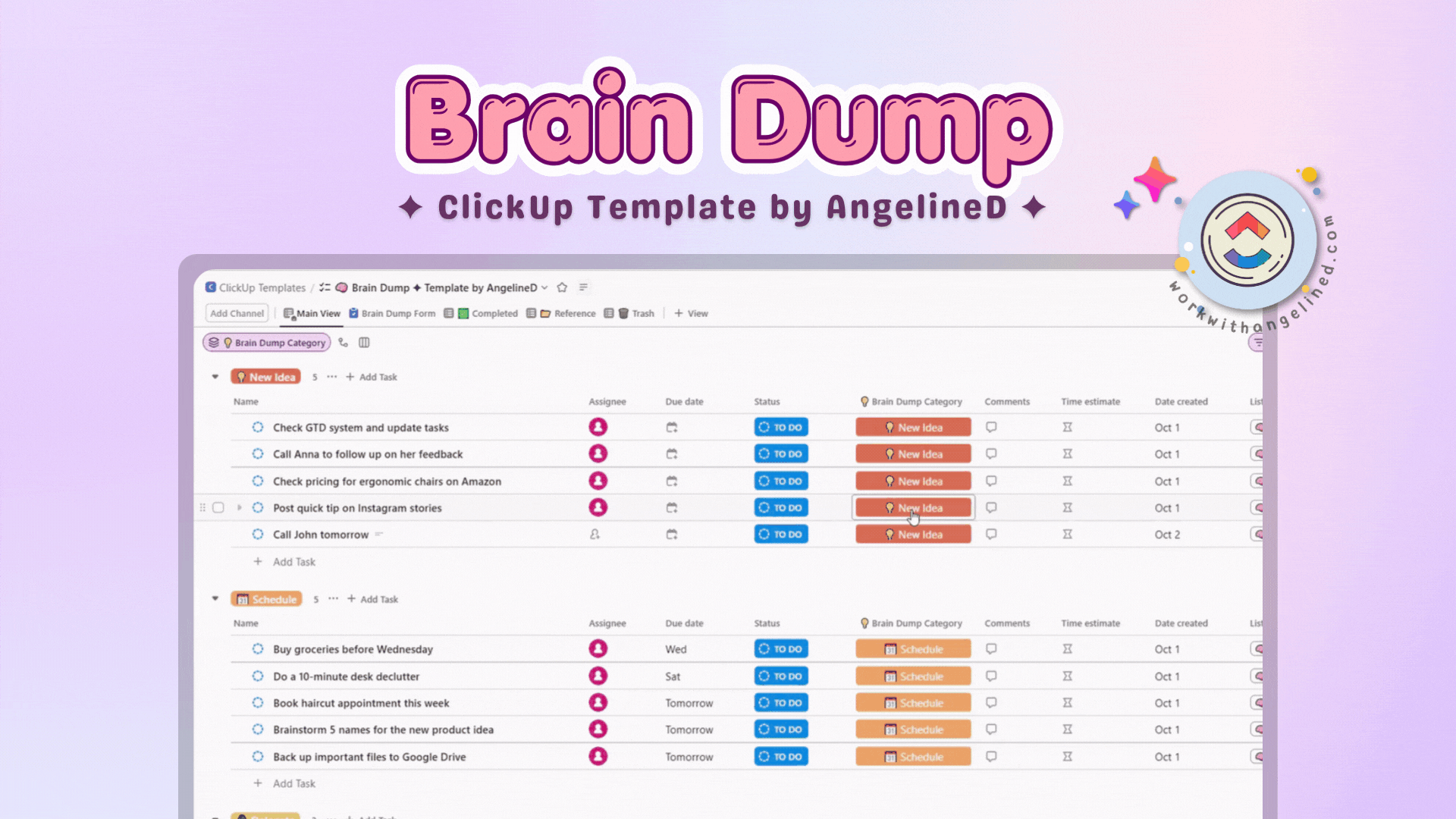This screenshot has width=1456, height=819.
Task: Open the list description icon next to star
Action: [x=583, y=287]
